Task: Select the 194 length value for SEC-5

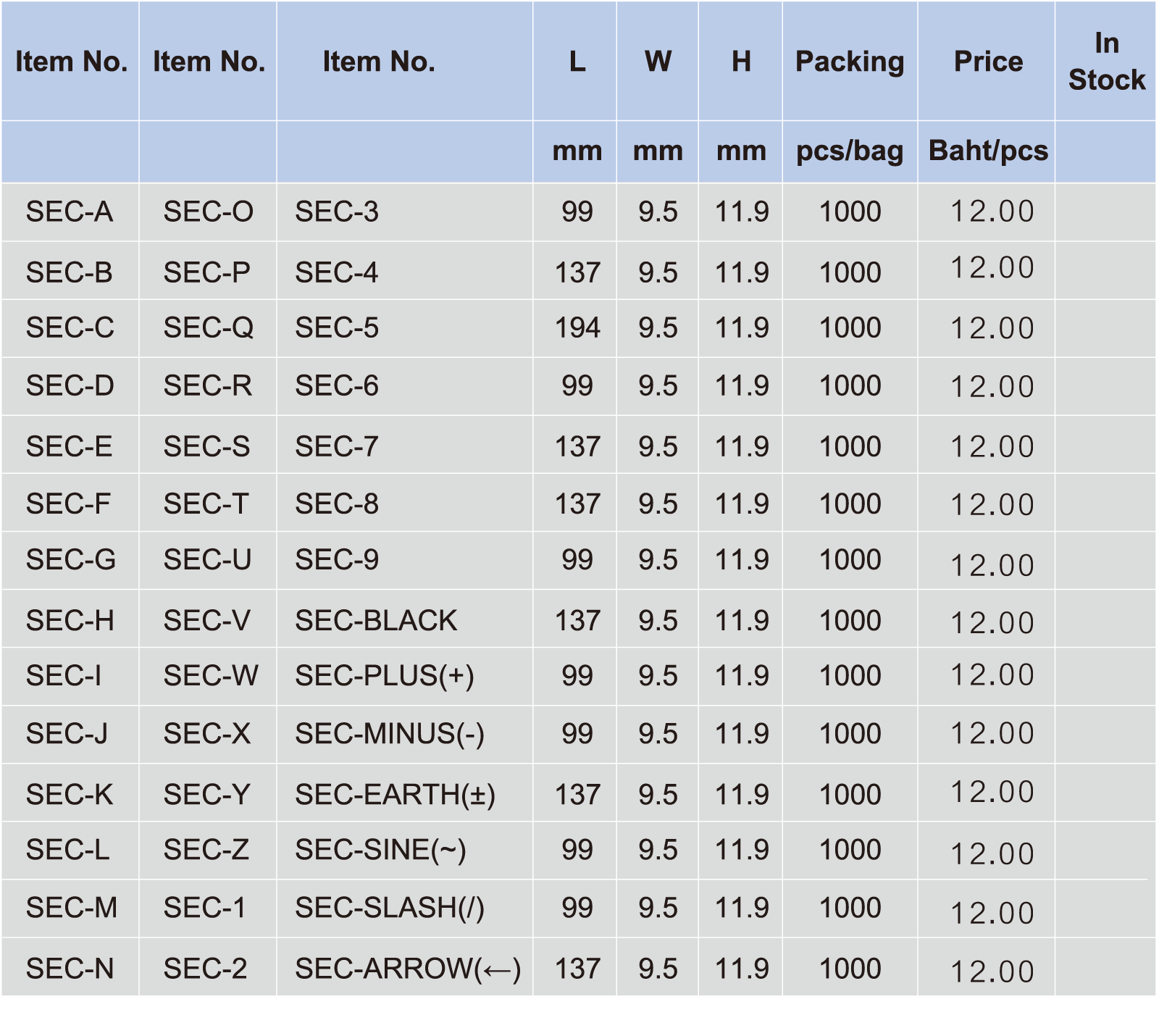Action: pos(577,327)
